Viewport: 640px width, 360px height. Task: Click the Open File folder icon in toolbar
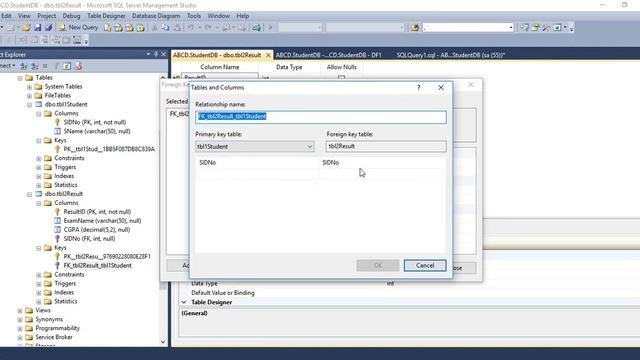pos(27,27)
